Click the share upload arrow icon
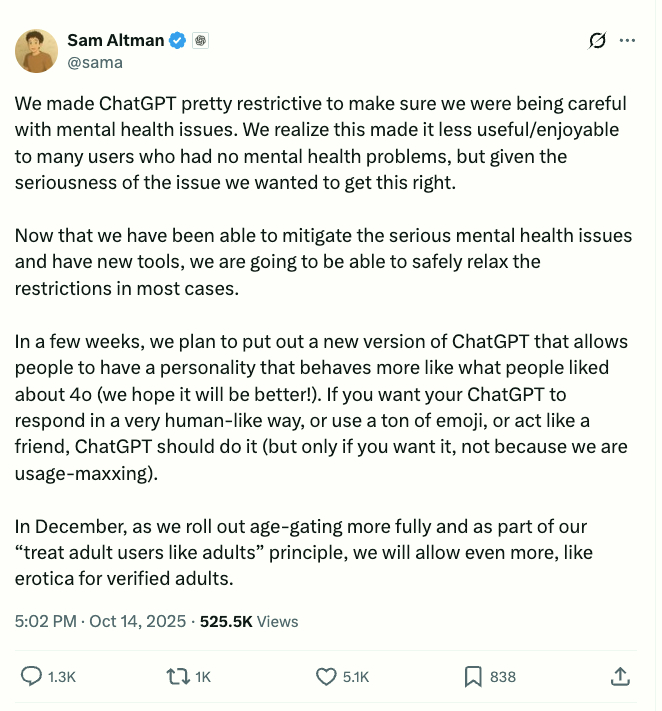 [620, 677]
